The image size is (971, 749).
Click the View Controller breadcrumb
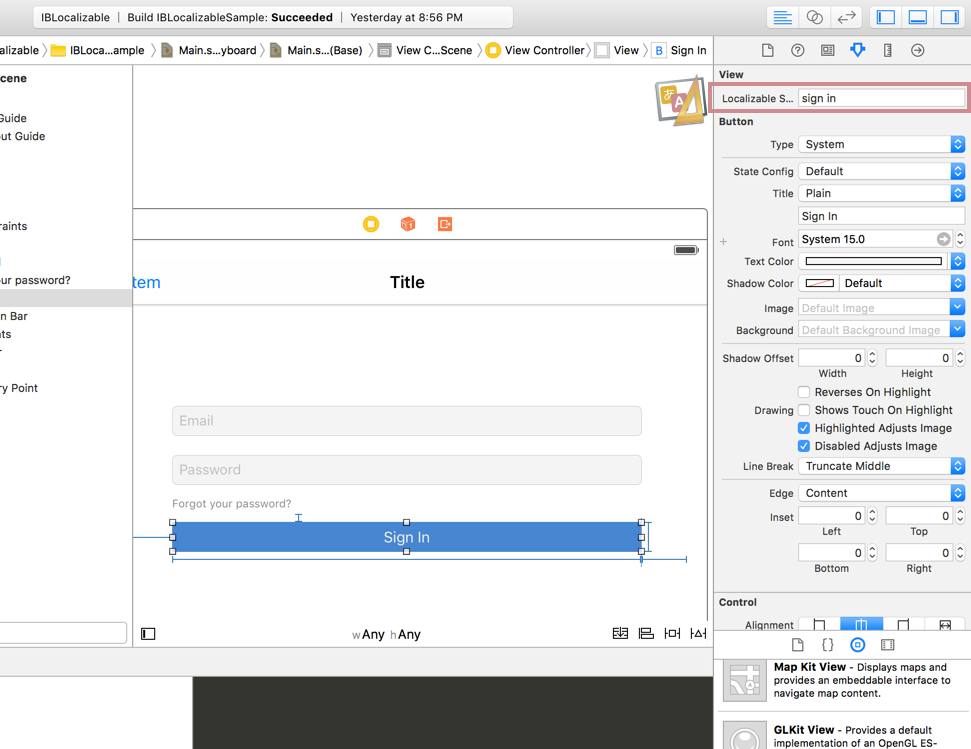point(536,50)
